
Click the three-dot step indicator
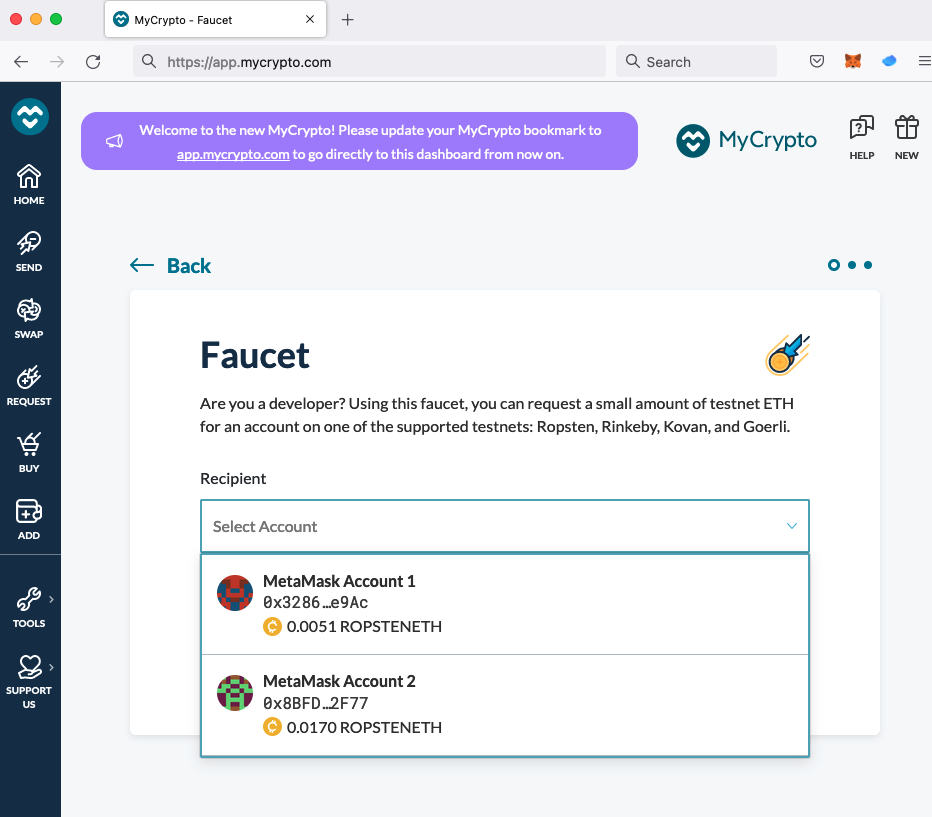[x=850, y=265]
